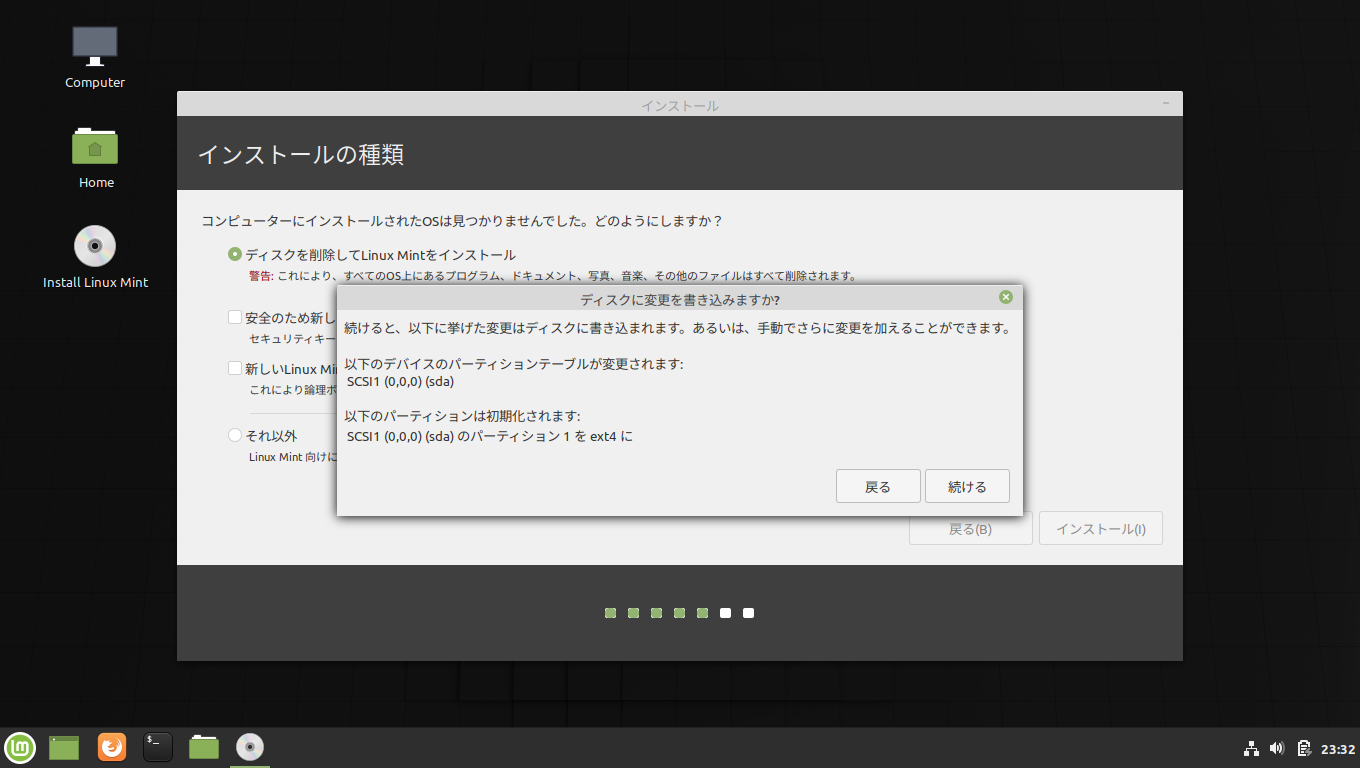1360x768 pixels.
Task: Click the 戻る(B) installer button
Action: 970,529
